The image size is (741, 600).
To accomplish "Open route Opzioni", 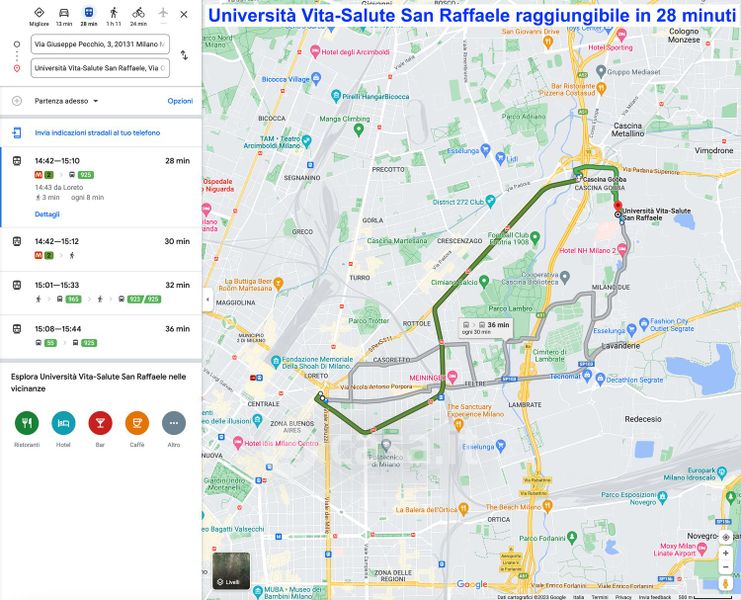I will 180,101.
